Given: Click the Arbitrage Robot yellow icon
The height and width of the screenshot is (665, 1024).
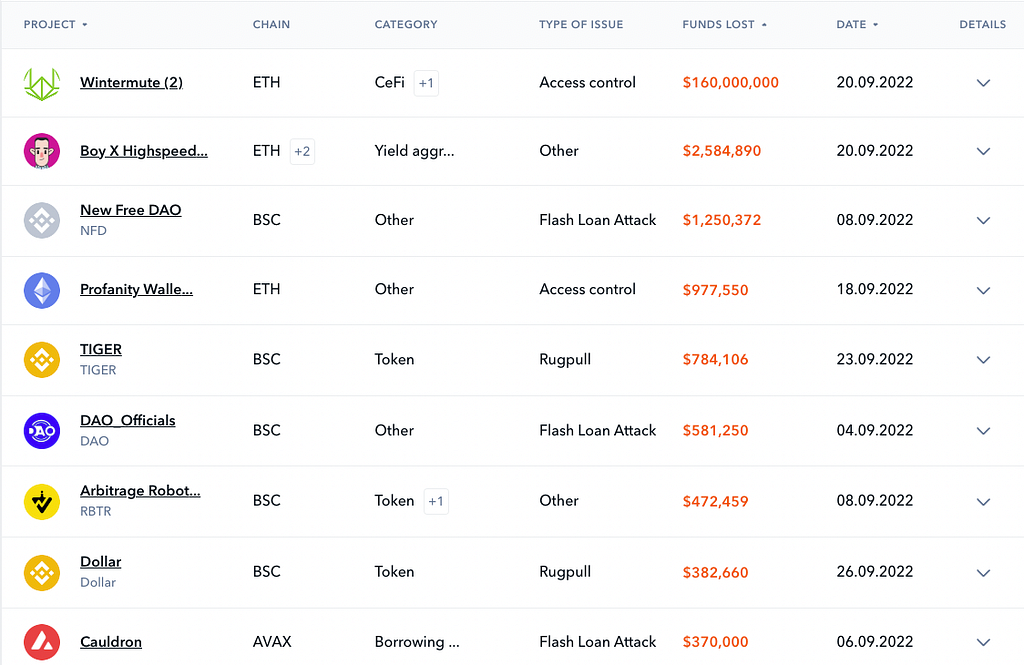Looking at the screenshot, I should pos(42,501).
